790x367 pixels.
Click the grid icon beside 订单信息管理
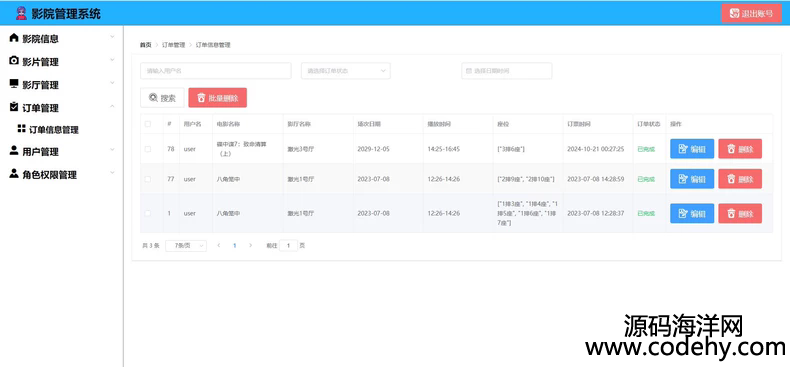(x=21, y=129)
